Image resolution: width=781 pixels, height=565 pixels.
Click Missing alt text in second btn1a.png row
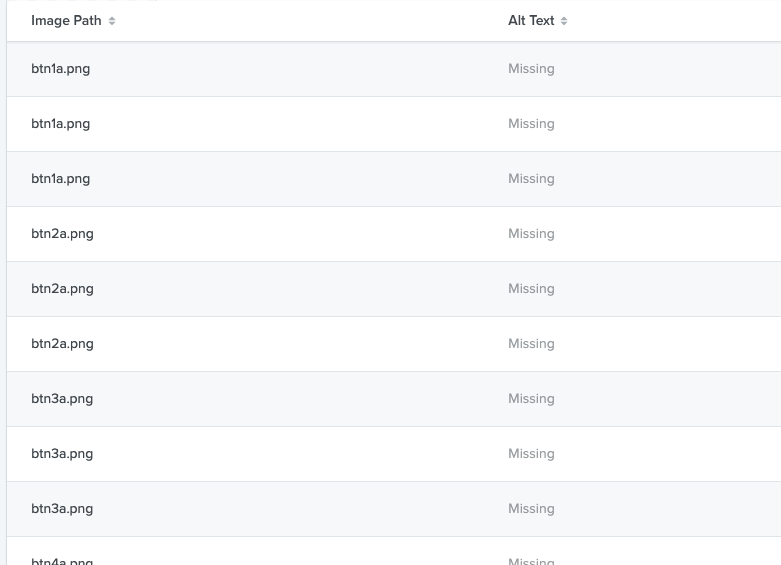coord(531,124)
